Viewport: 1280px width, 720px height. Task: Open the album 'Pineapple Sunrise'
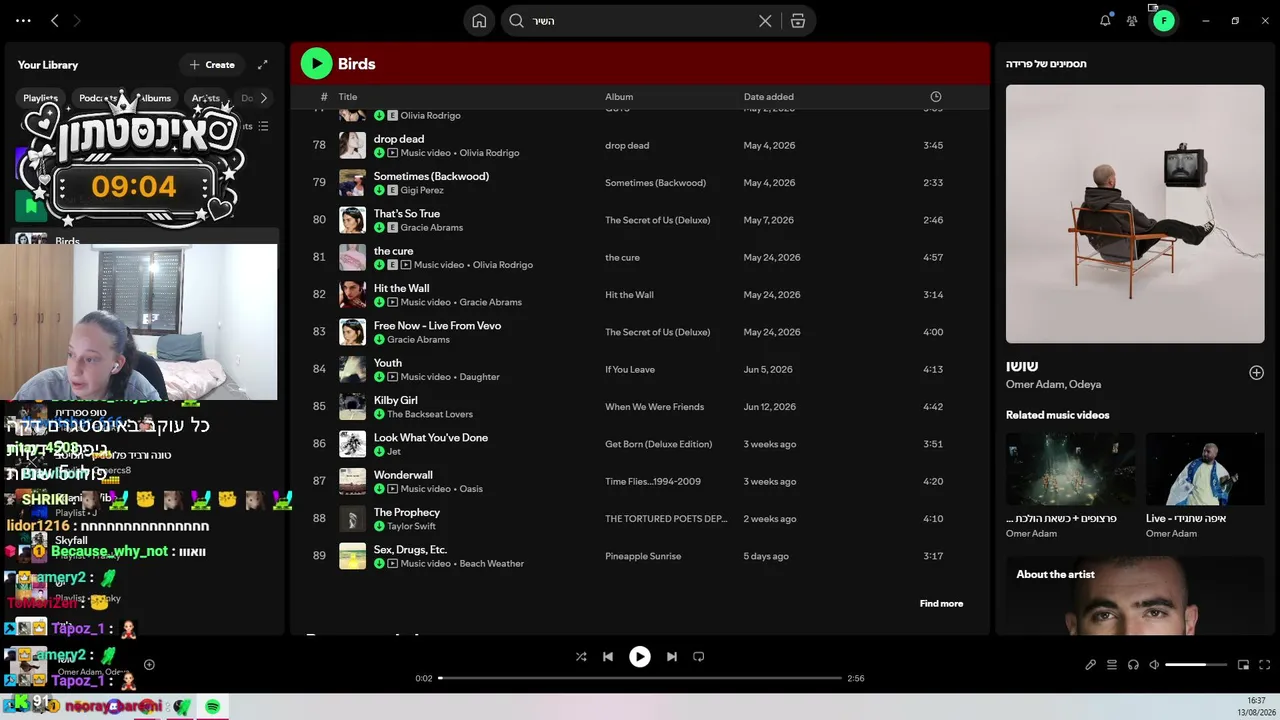click(x=643, y=556)
